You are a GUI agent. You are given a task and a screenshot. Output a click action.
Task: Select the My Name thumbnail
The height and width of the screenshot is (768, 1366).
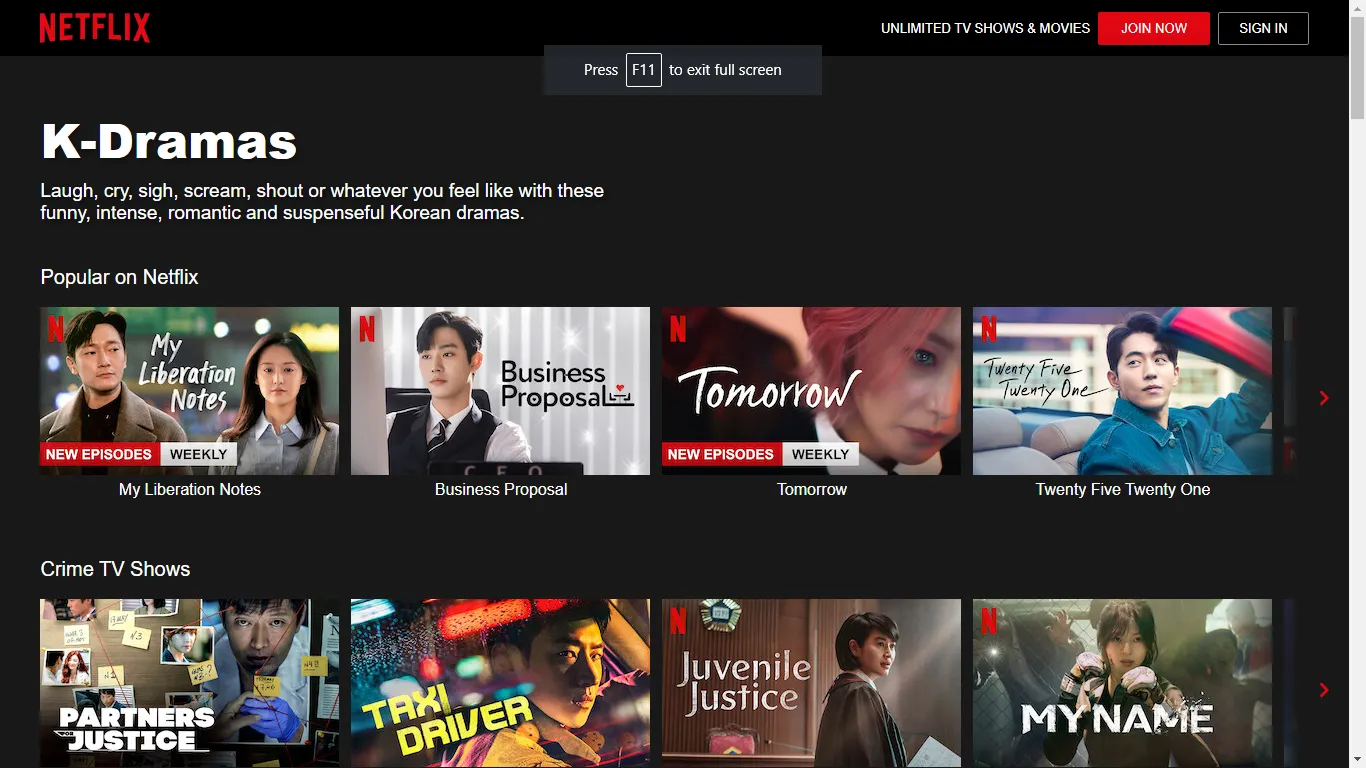point(1122,682)
